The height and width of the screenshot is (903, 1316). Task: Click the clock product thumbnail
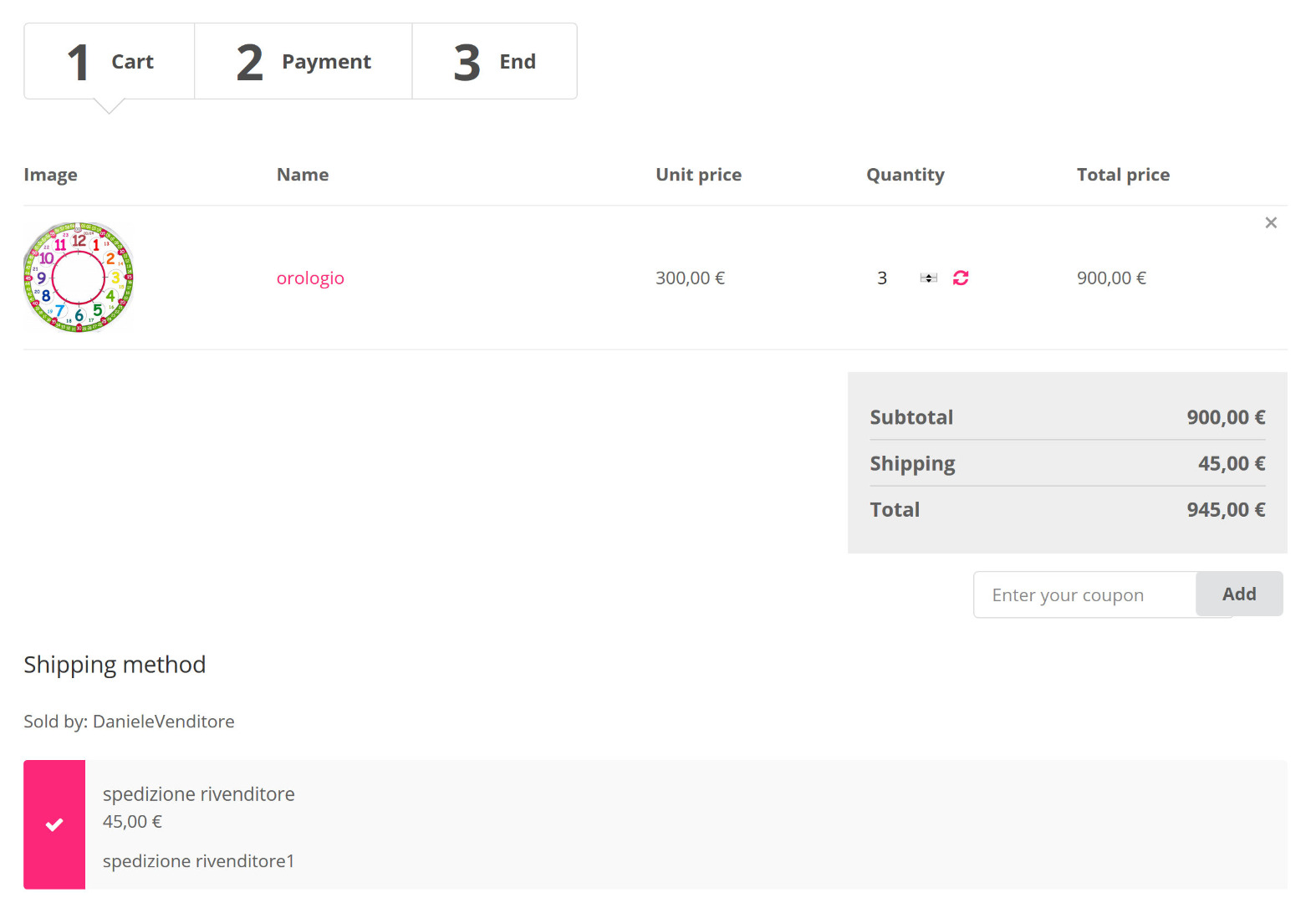[x=79, y=278]
